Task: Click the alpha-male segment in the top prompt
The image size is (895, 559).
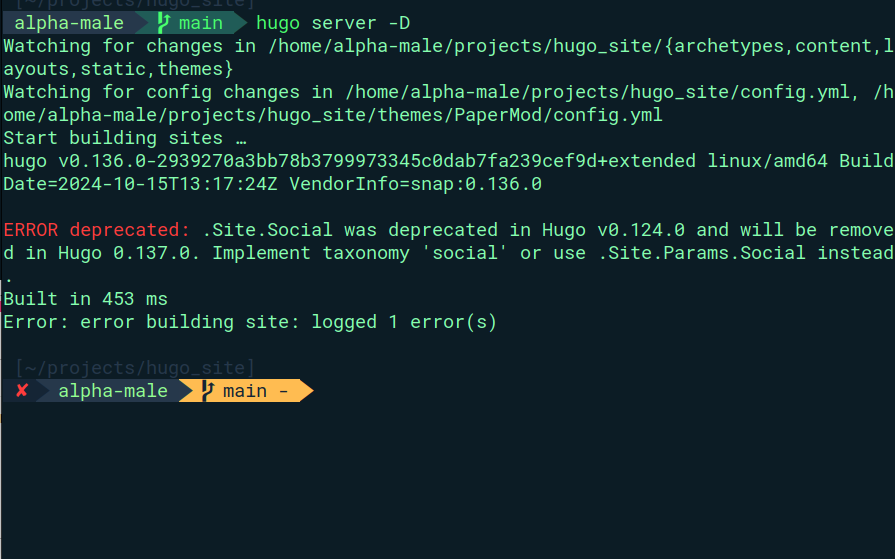Action: pos(70,23)
